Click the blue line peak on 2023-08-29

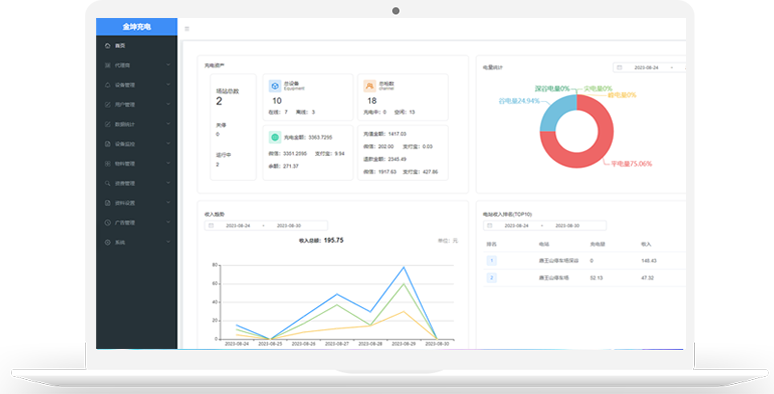404,267
